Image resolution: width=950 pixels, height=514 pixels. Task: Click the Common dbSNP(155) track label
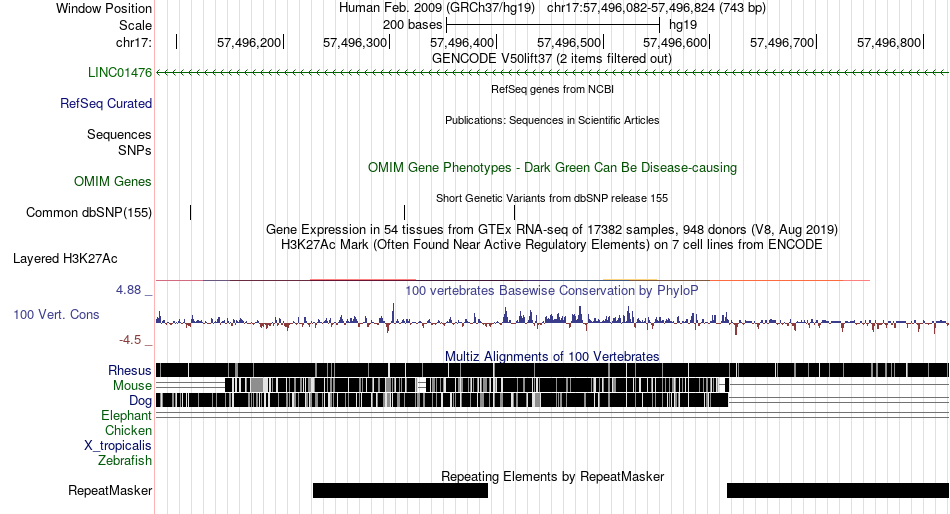(x=88, y=213)
